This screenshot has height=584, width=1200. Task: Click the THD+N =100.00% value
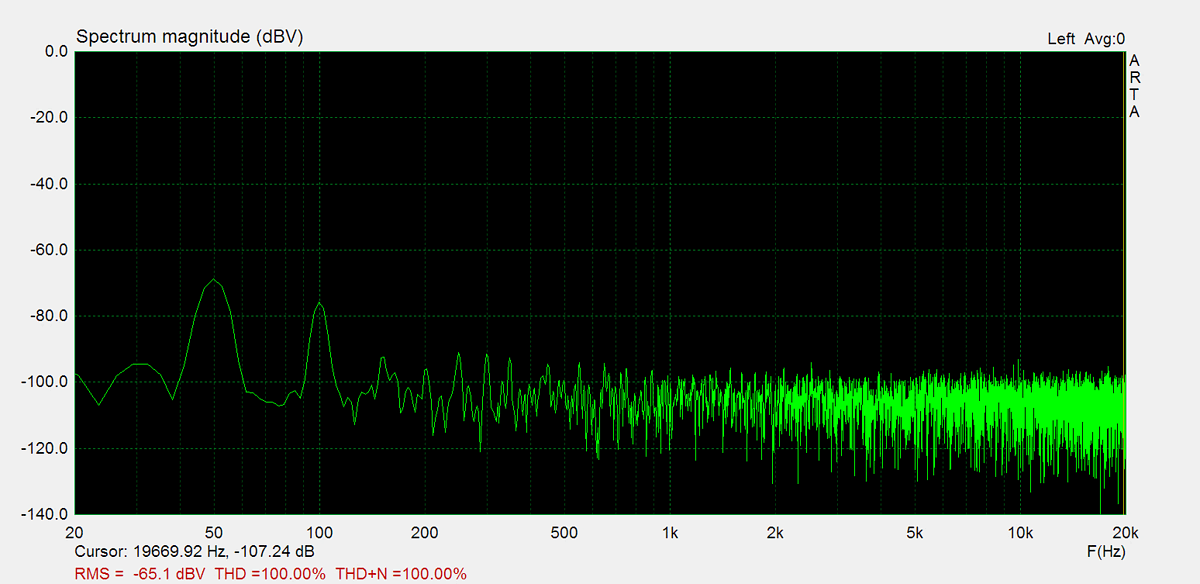401,574
